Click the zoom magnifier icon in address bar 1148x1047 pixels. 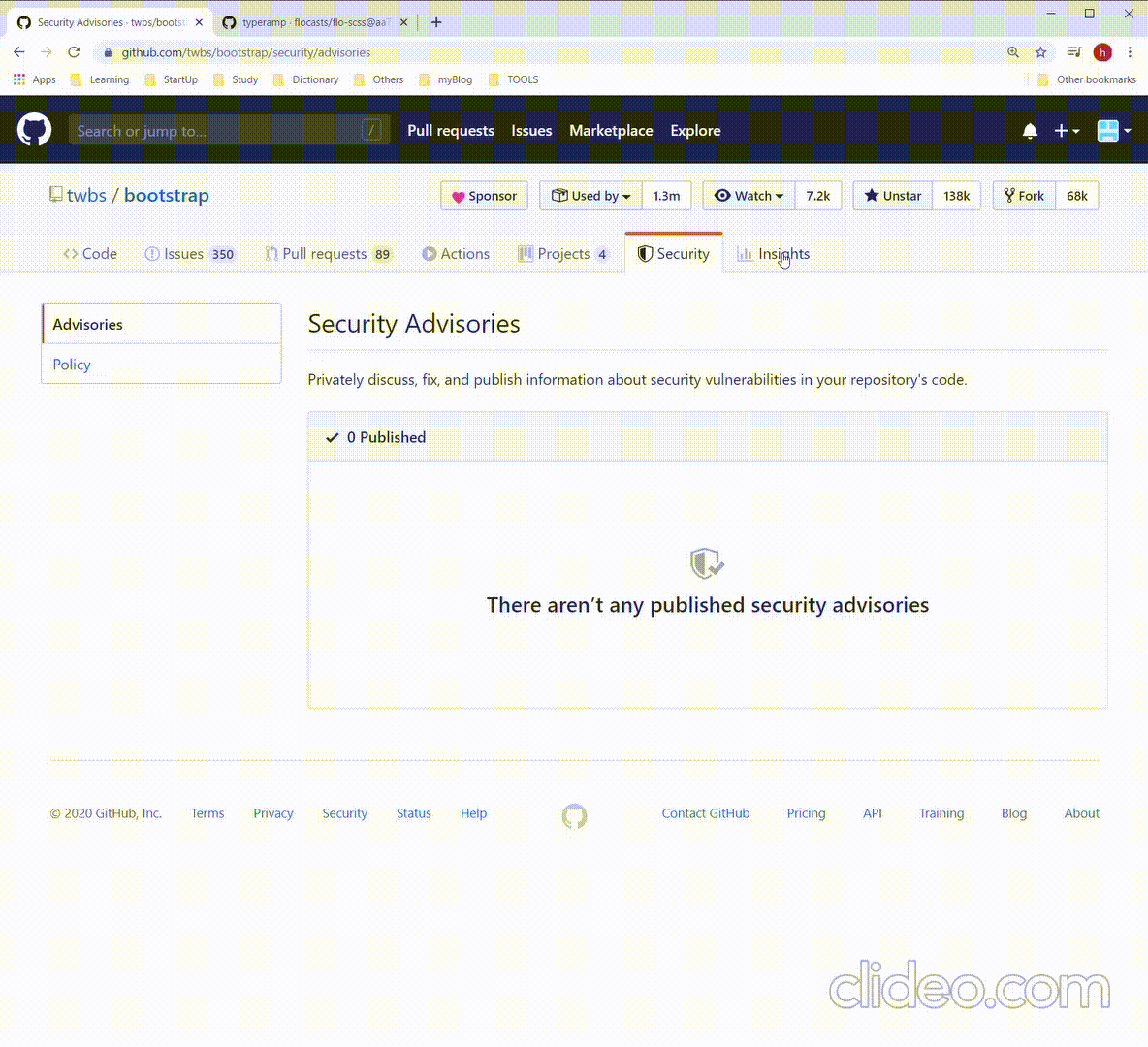point(1012,52)
